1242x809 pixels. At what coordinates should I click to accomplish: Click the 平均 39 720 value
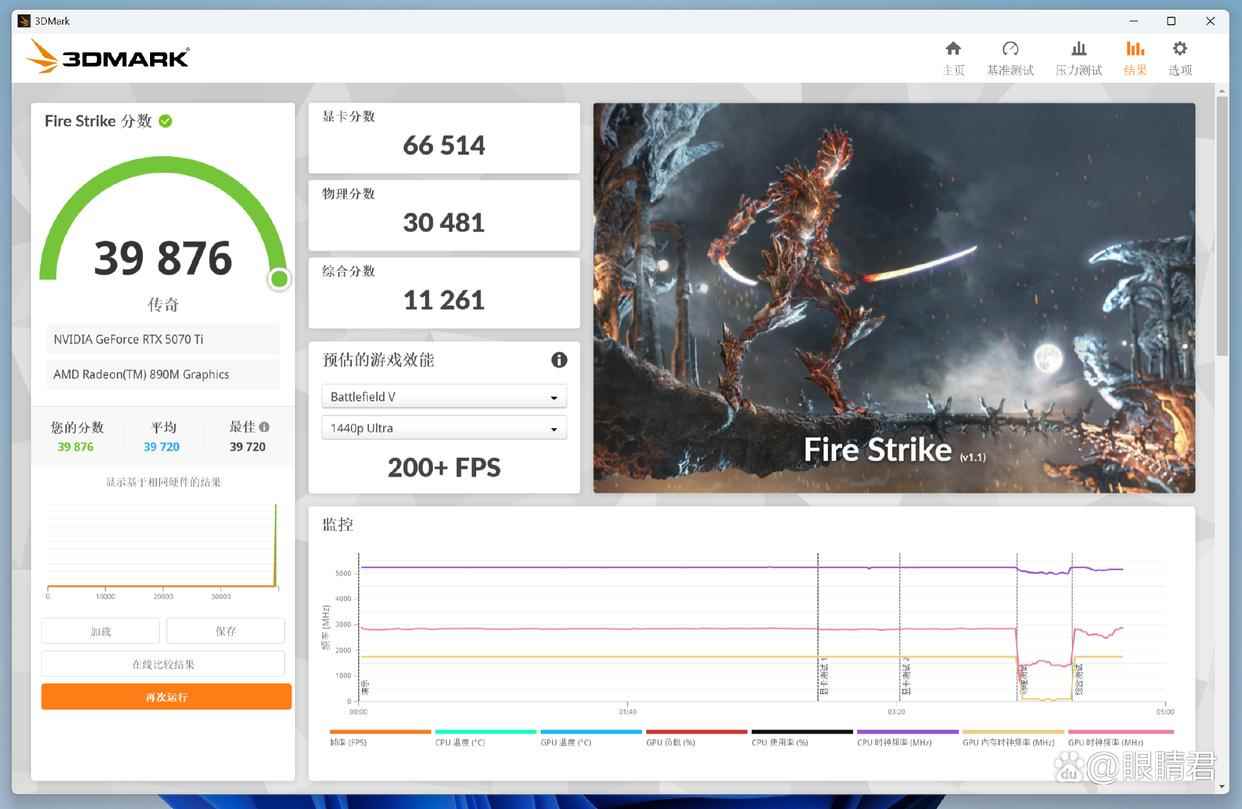[x=162, y=447]
